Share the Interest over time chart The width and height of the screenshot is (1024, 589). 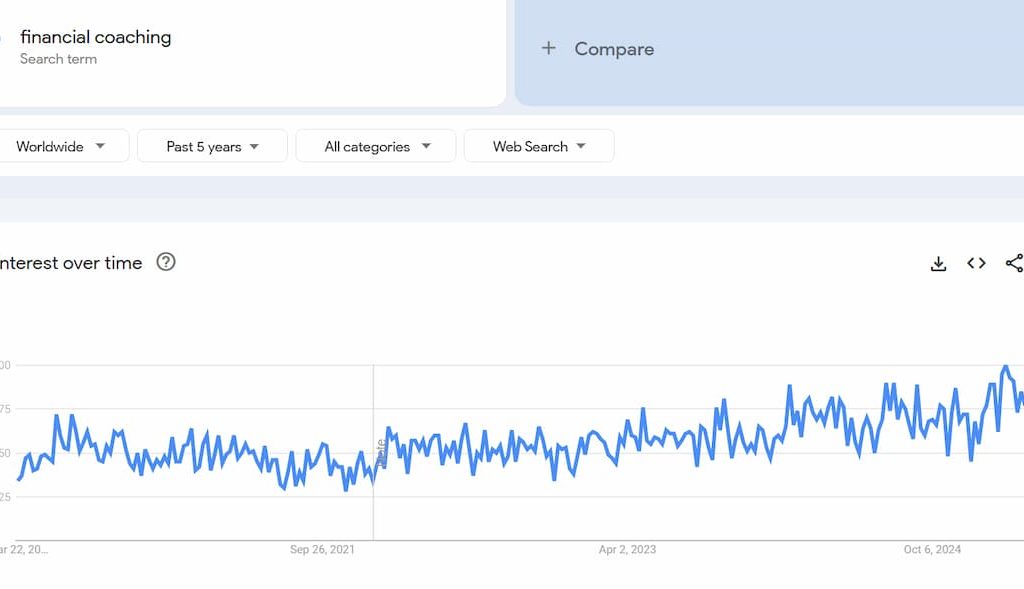1014,263
